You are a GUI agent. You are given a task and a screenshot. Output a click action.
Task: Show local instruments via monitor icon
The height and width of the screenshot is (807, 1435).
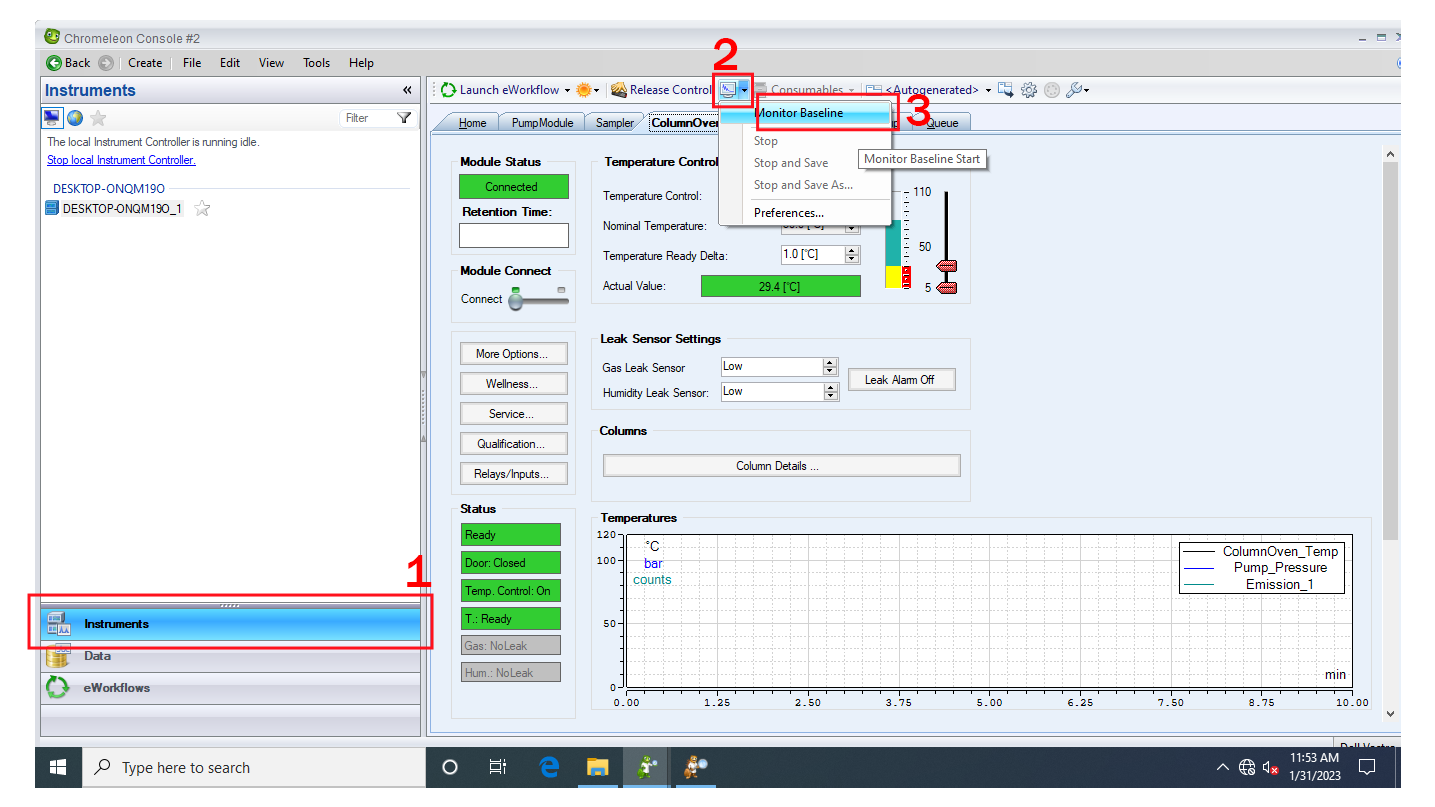[52, 118]
